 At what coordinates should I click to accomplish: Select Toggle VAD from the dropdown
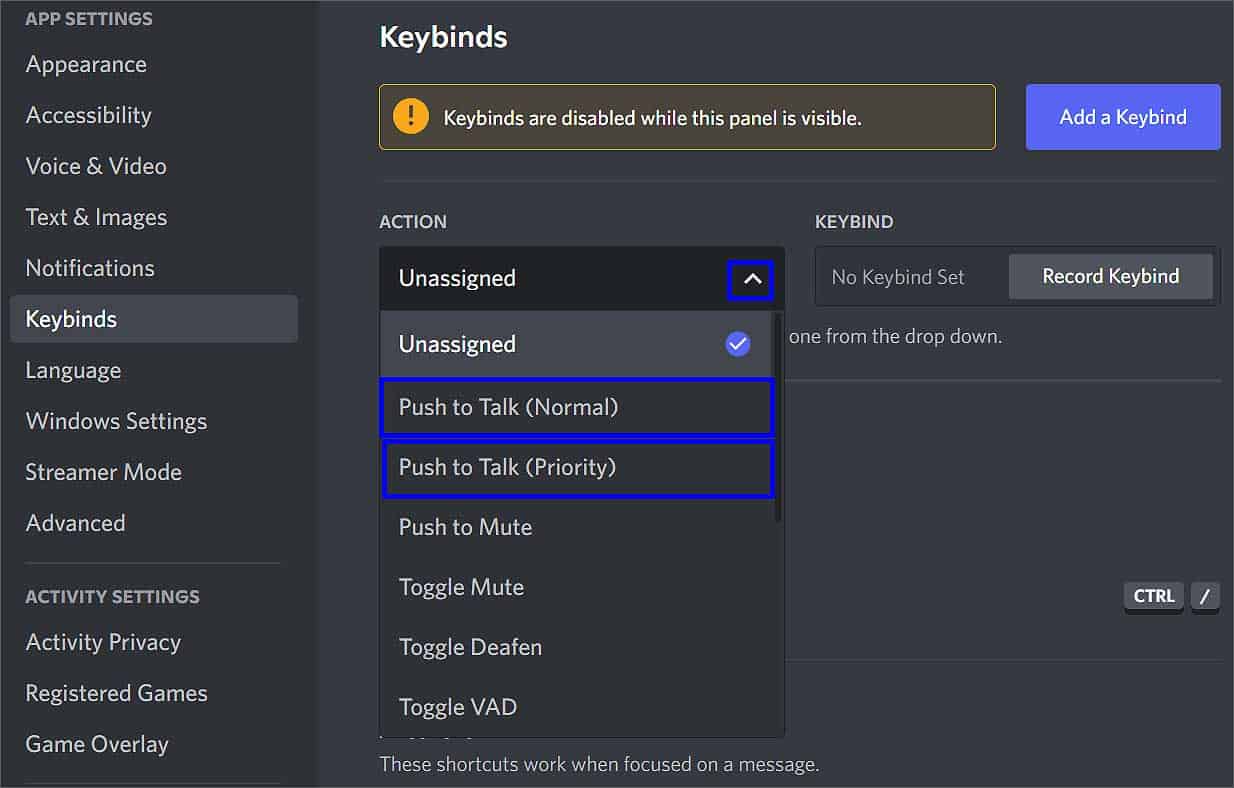point(577,707)
